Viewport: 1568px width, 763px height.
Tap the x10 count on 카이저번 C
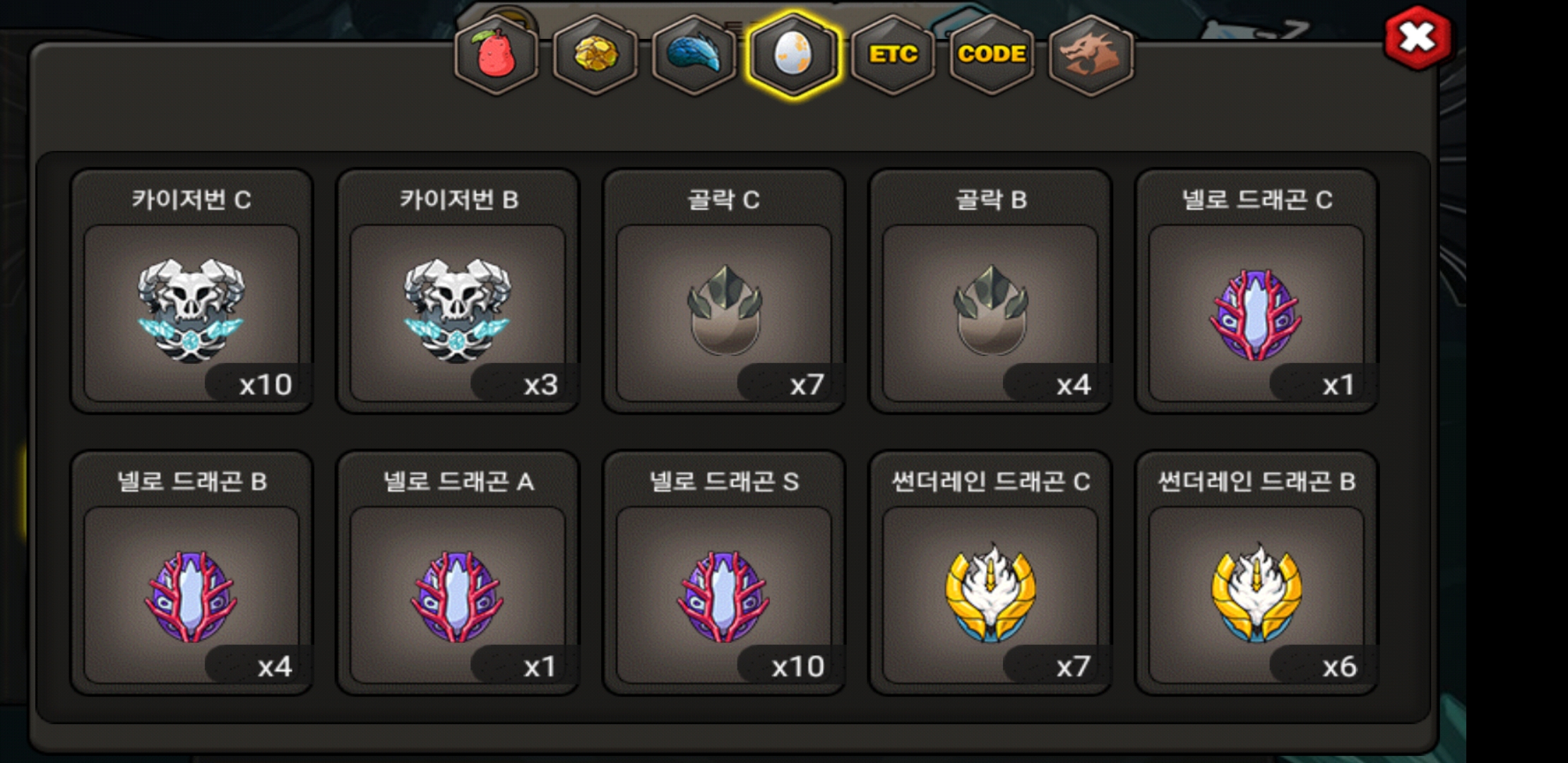coord(266,385)
